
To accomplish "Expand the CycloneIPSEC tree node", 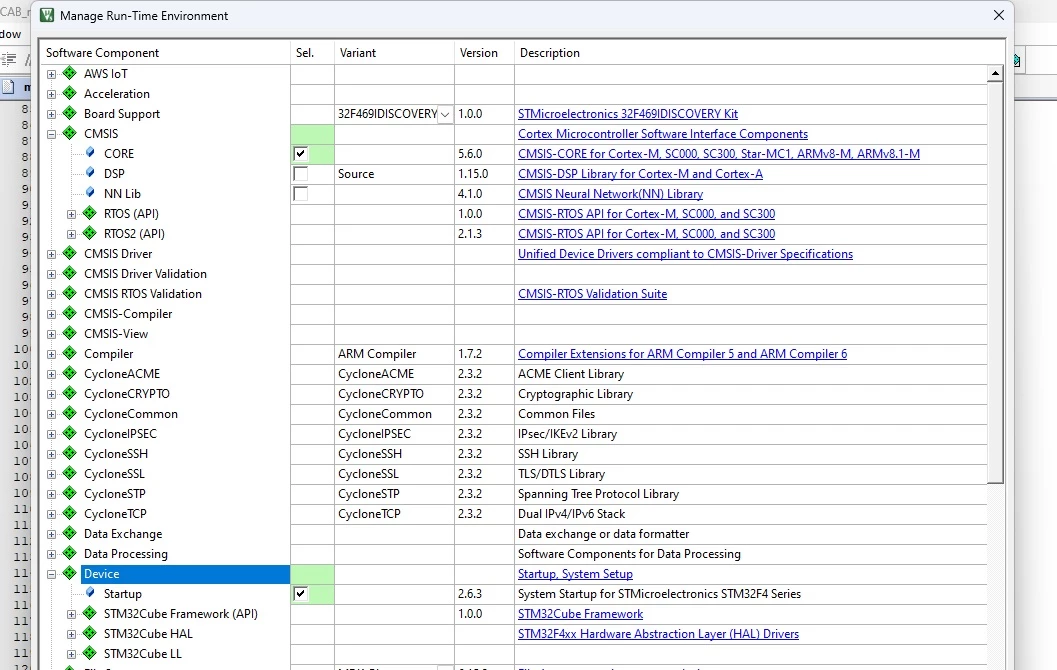I will pos(51,434).
